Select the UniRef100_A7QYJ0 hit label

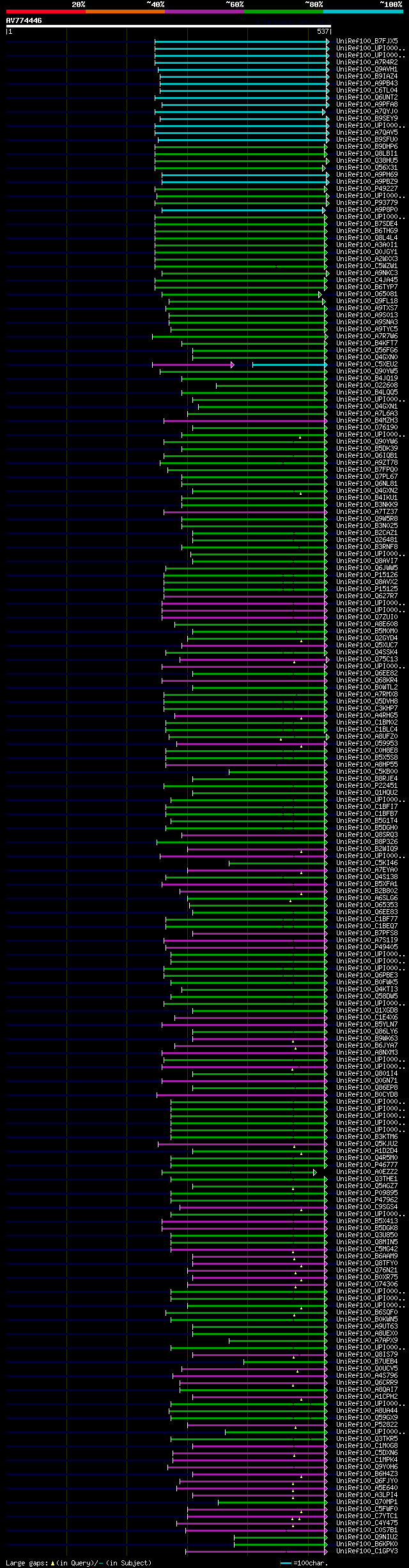(367, 111)
